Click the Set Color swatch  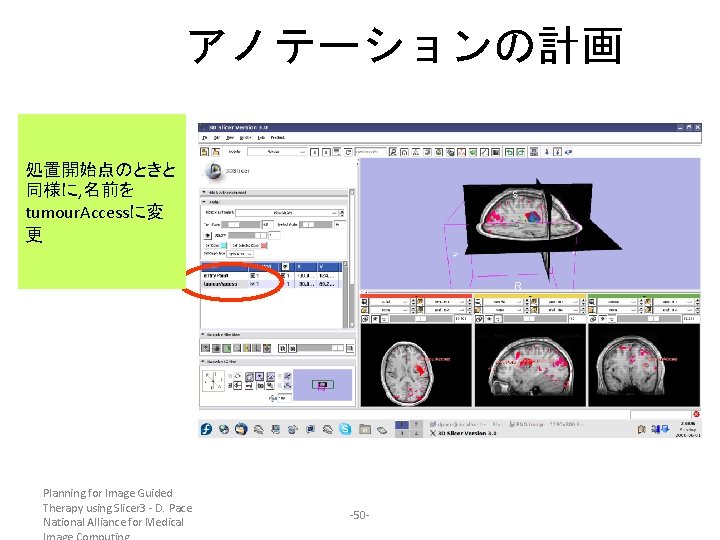(x=223, y=245)
